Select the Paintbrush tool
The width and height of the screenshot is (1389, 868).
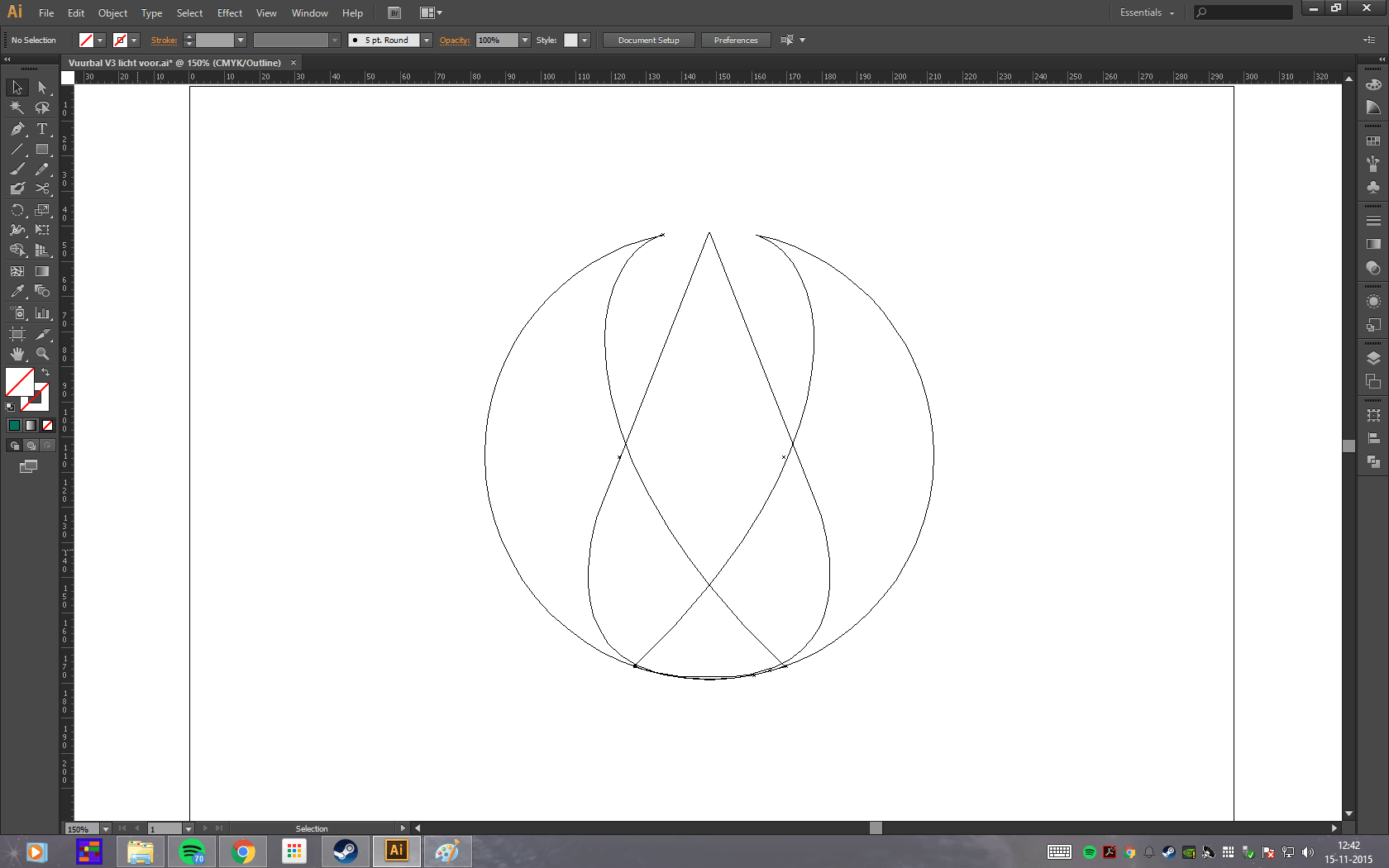(17, 169)
